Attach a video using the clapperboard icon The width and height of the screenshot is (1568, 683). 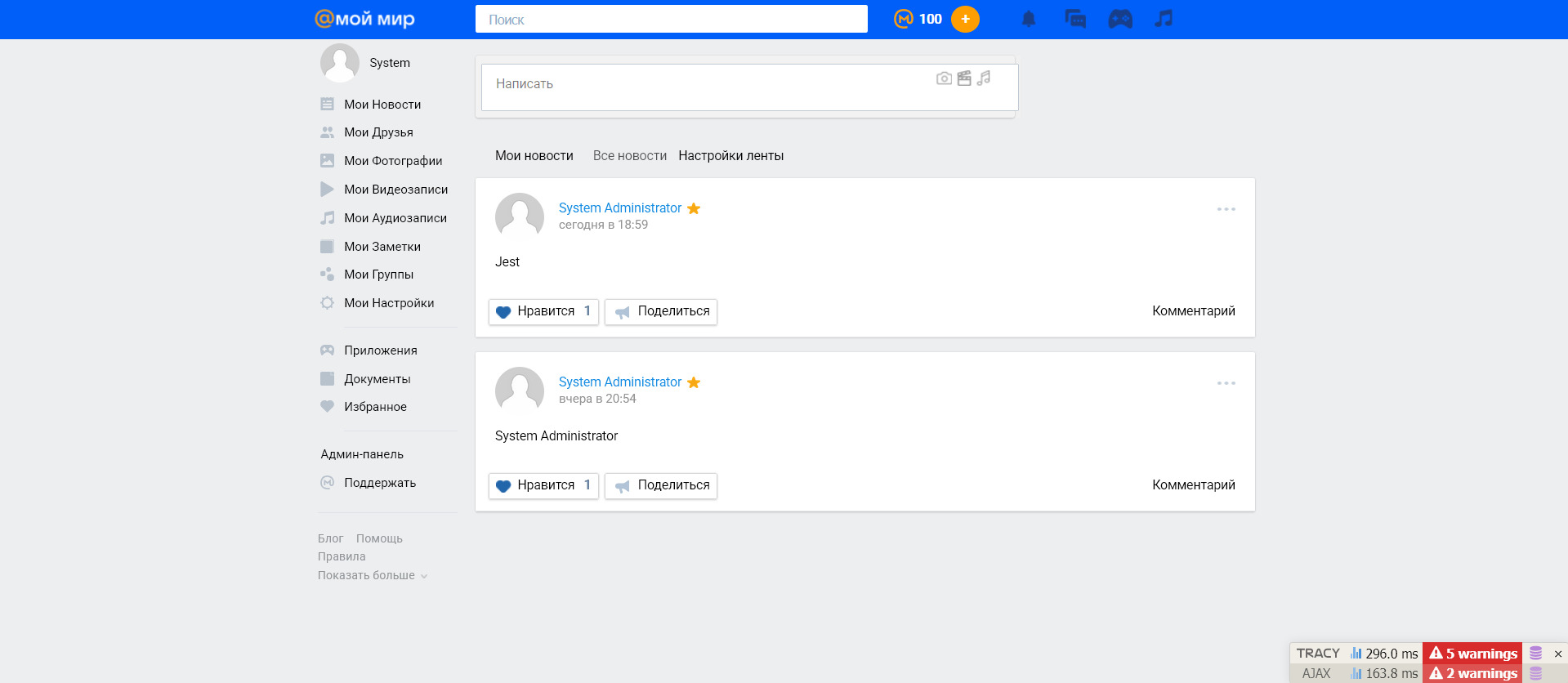click(964, 78)
